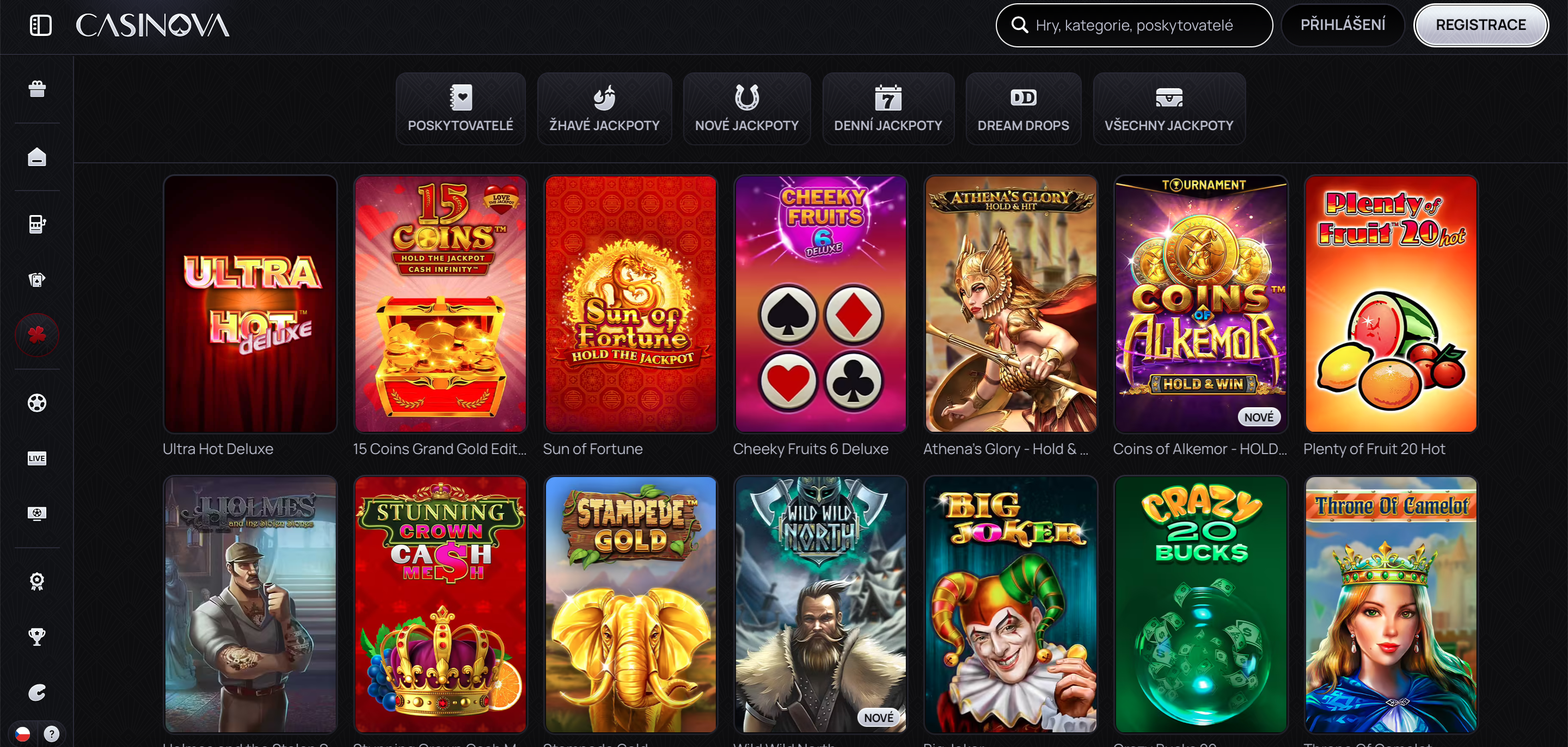Screen dimensions: 1568x747
Task: Open the Plenty of Fruit 20 Hot thumbnail
Action: pos(1391,304)
